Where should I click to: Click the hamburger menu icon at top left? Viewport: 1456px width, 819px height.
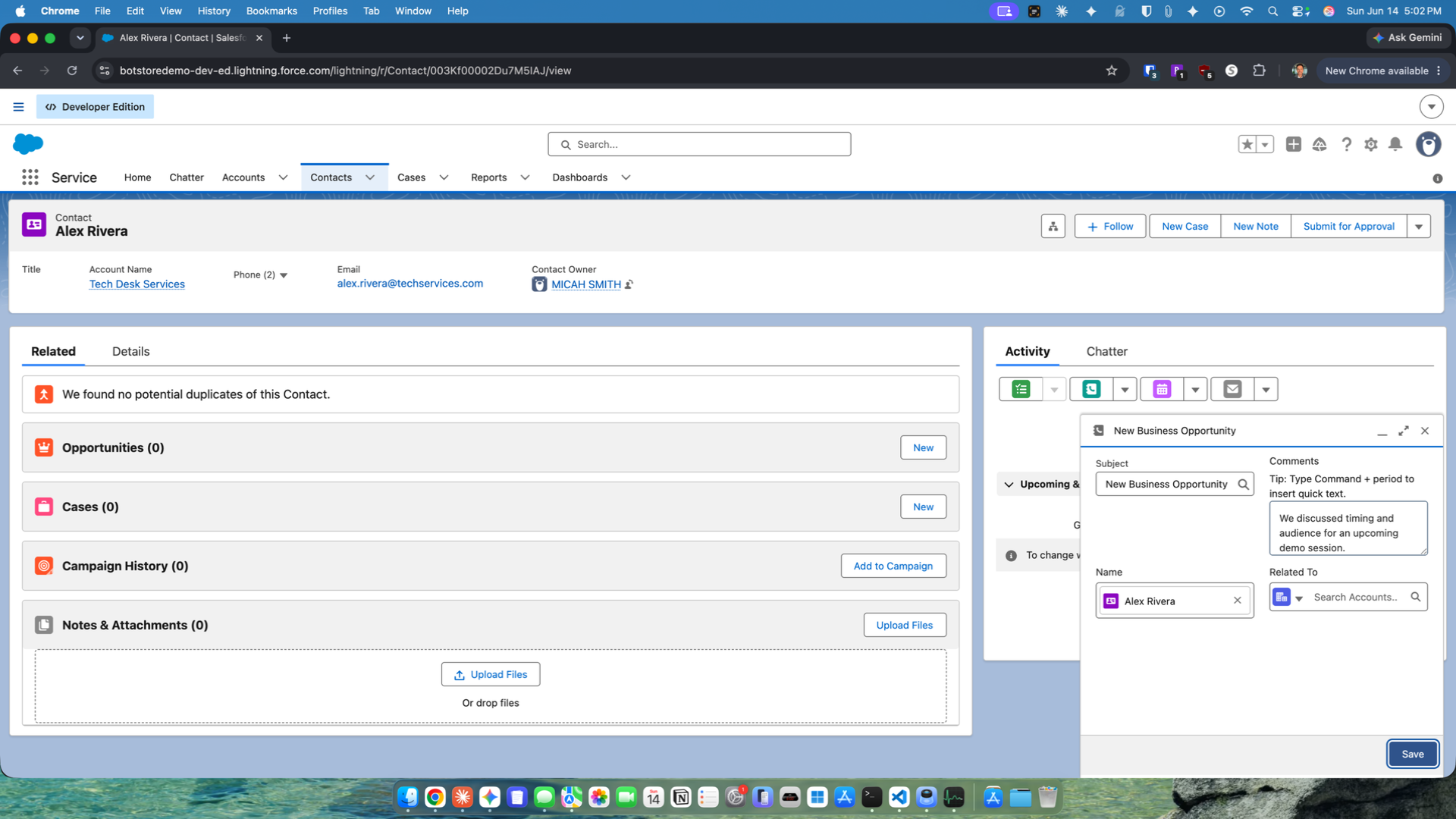point(18,107)
